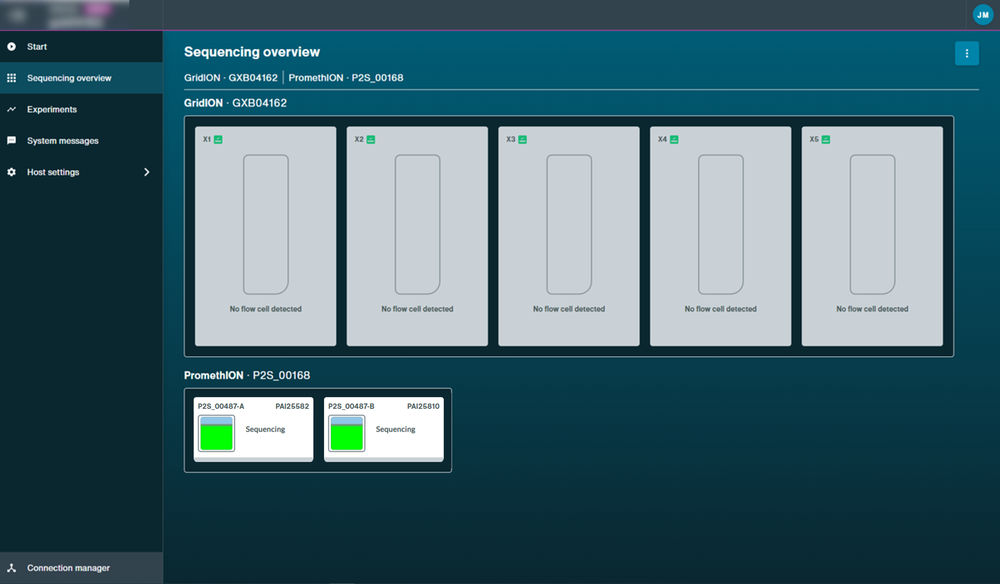The height and width of the screenshot is (584, 1000).
Task: Open the JM user avatar
Action: pyautogui.click(x=983, y=15)
